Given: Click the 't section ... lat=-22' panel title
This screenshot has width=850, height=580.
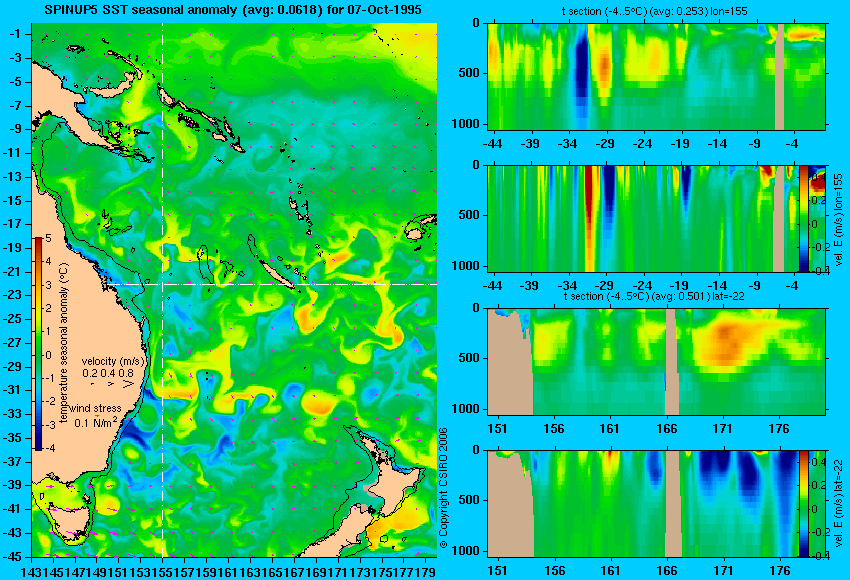Looking at the screenshot, I should pyautogui.click(x=654, y=296).
